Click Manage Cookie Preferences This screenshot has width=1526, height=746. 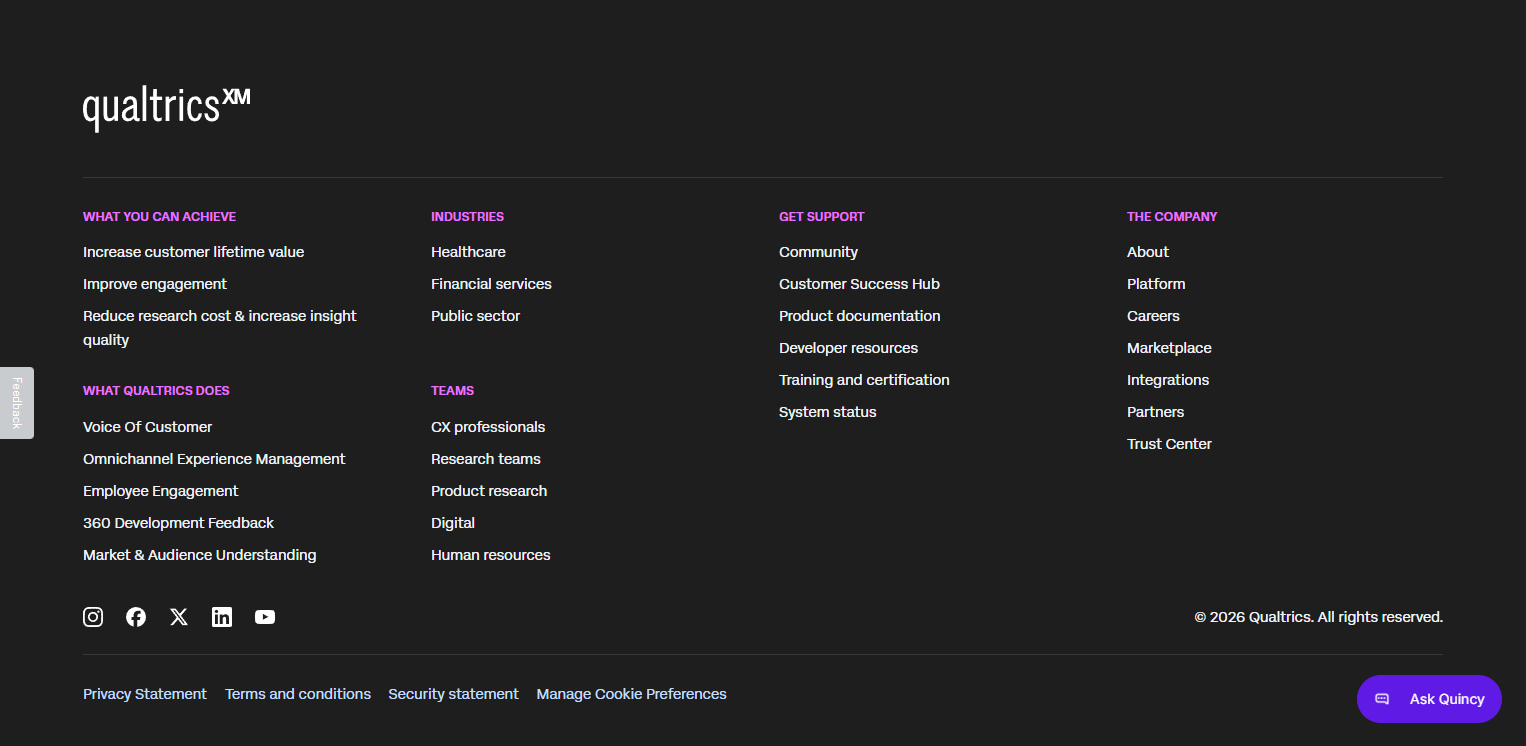(x=631, y=694)
